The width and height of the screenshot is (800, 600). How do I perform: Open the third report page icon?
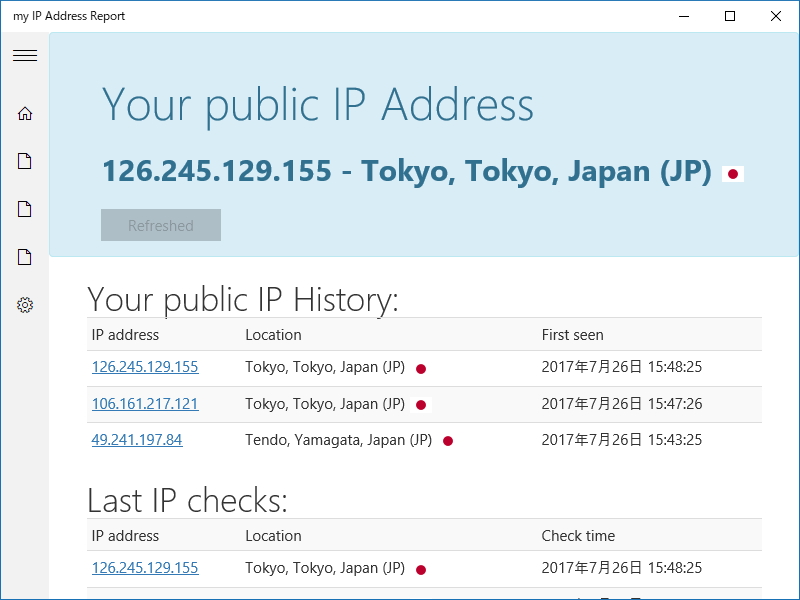(24, 256)
